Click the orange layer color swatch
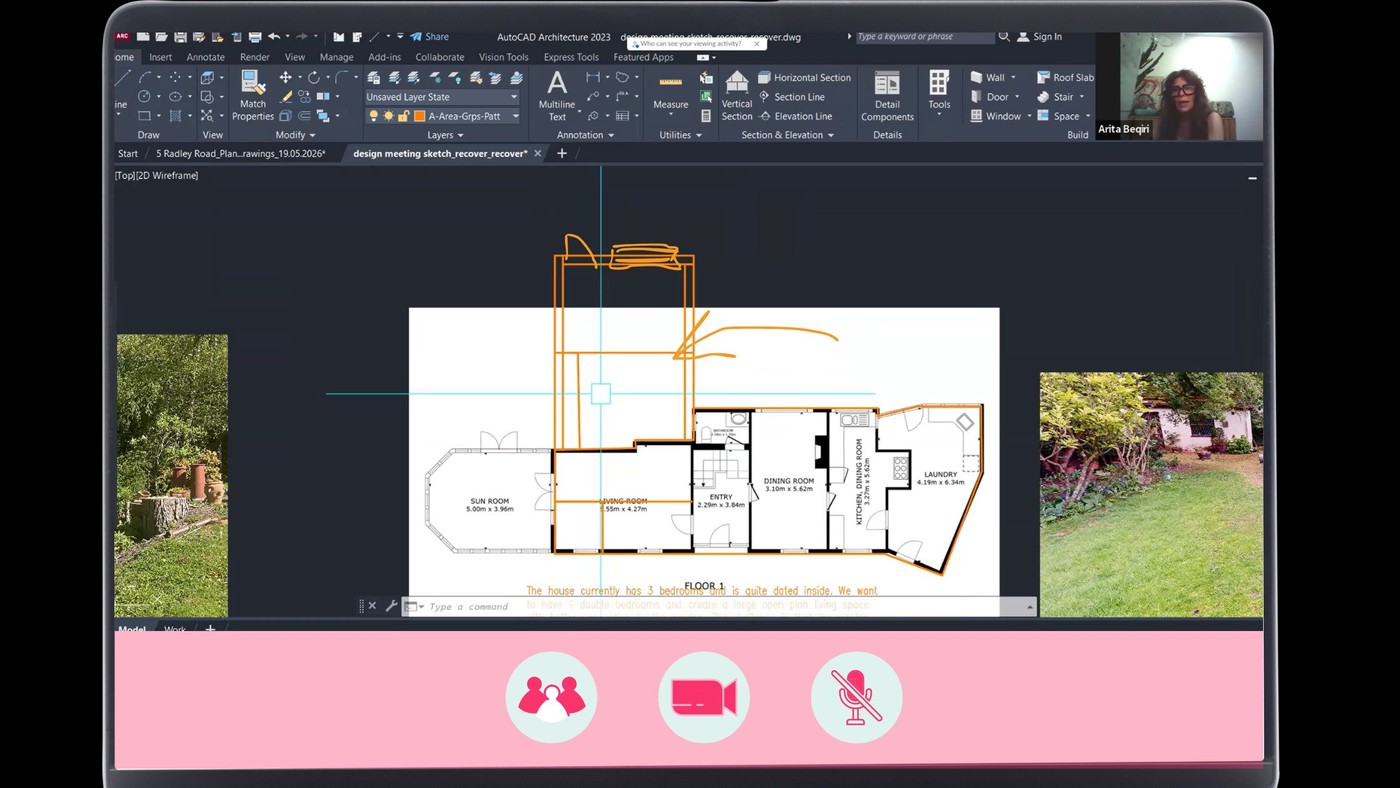 (x=420, y=116)
